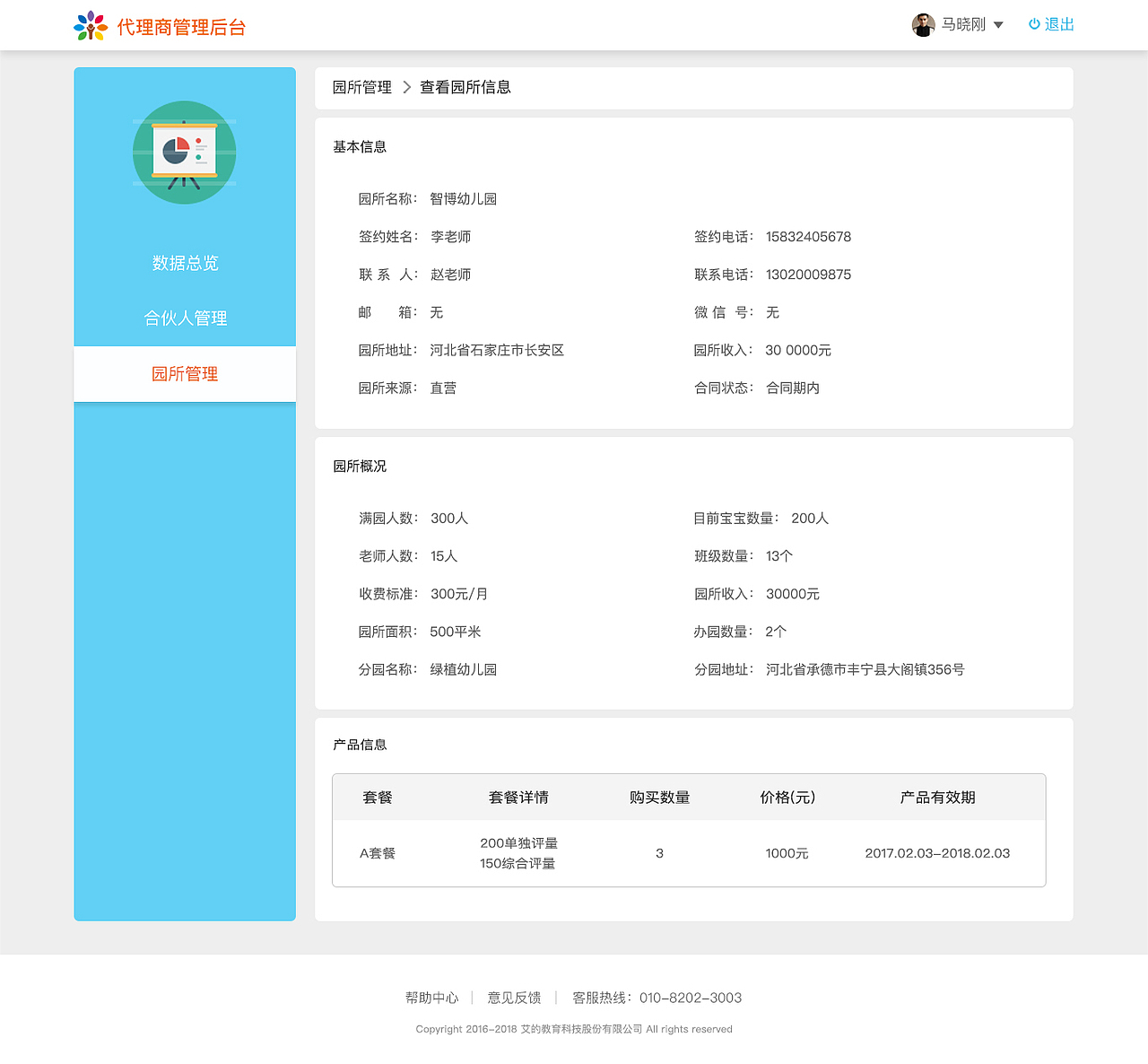
Task: Click the 500平米 area value
Action: [x=456, y=632]
